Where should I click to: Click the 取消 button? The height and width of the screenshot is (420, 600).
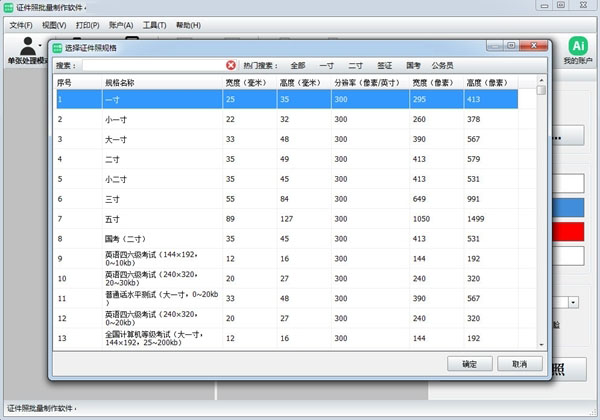(520, 364)
